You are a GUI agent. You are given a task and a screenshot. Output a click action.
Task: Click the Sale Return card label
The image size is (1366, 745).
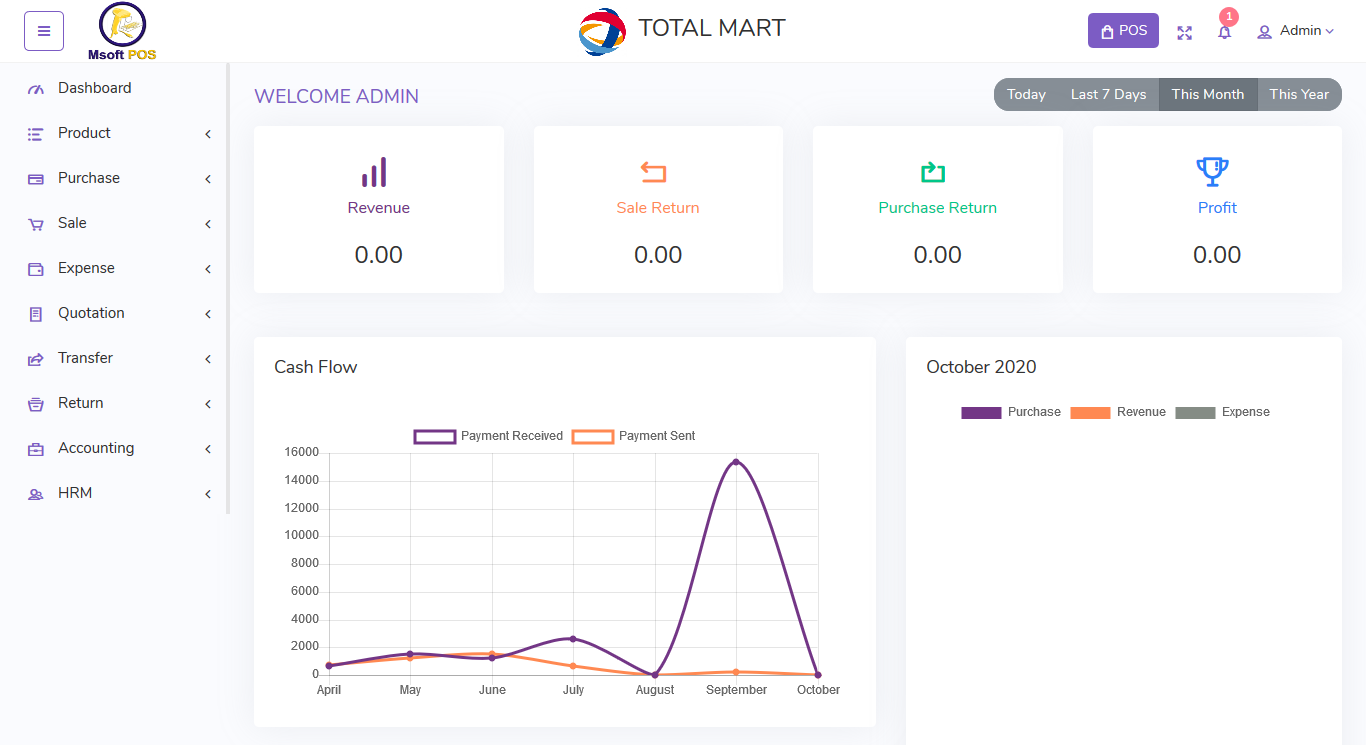pos(658,208)
